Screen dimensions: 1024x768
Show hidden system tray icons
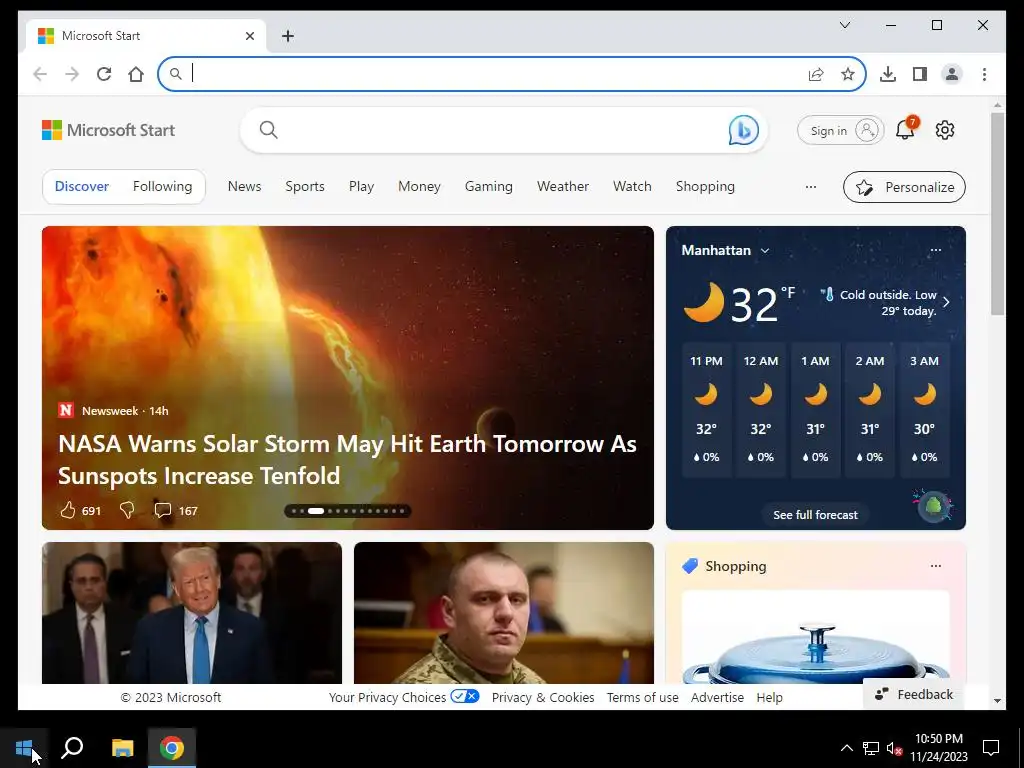click(846, 748)
